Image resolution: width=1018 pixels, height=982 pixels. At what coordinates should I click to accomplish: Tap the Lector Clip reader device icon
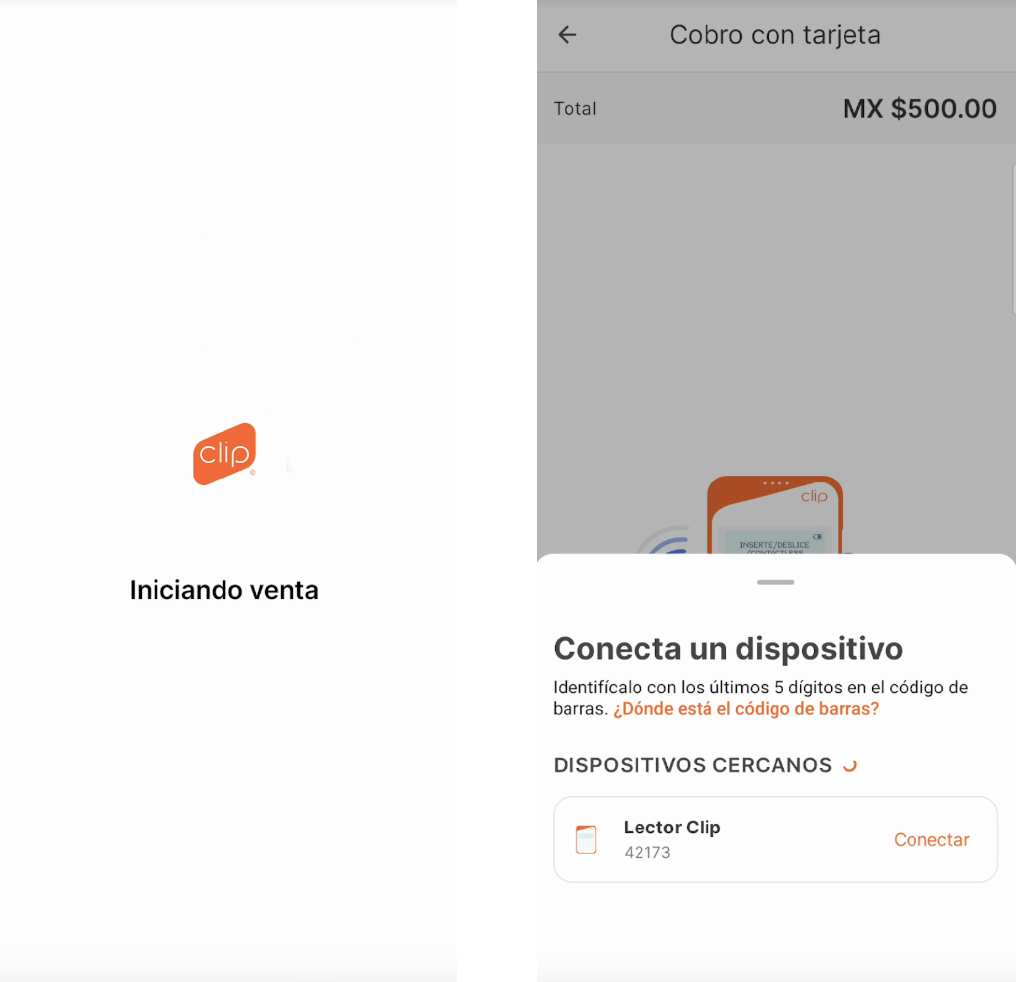pos(586,839)
